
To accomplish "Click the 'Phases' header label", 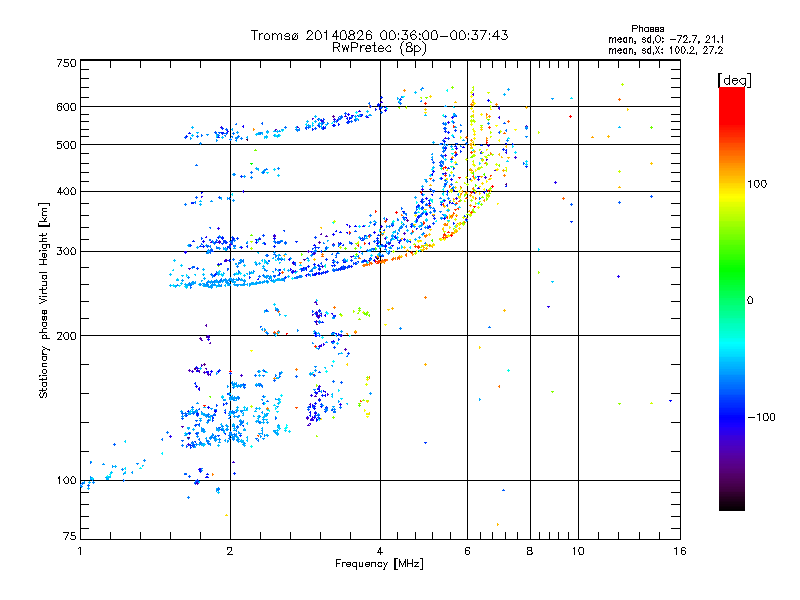I will point(648,29).
